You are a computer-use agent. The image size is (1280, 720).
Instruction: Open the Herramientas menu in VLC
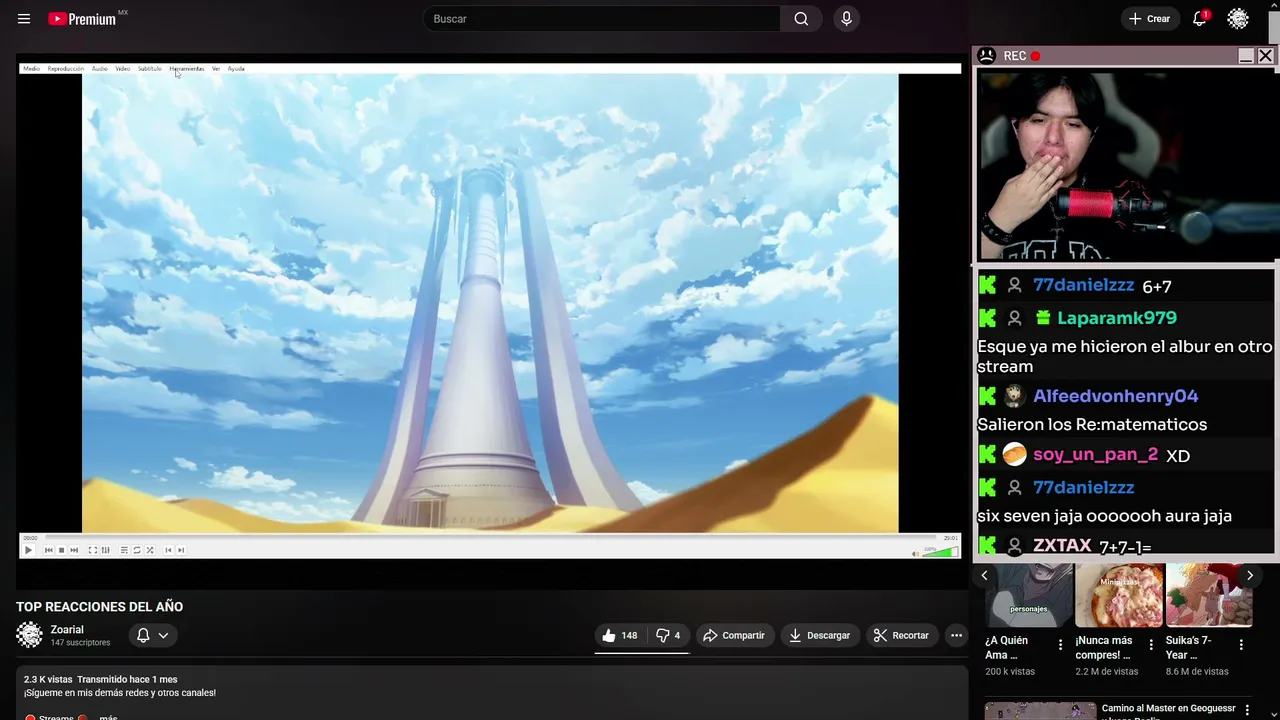(x=186, y=69)
